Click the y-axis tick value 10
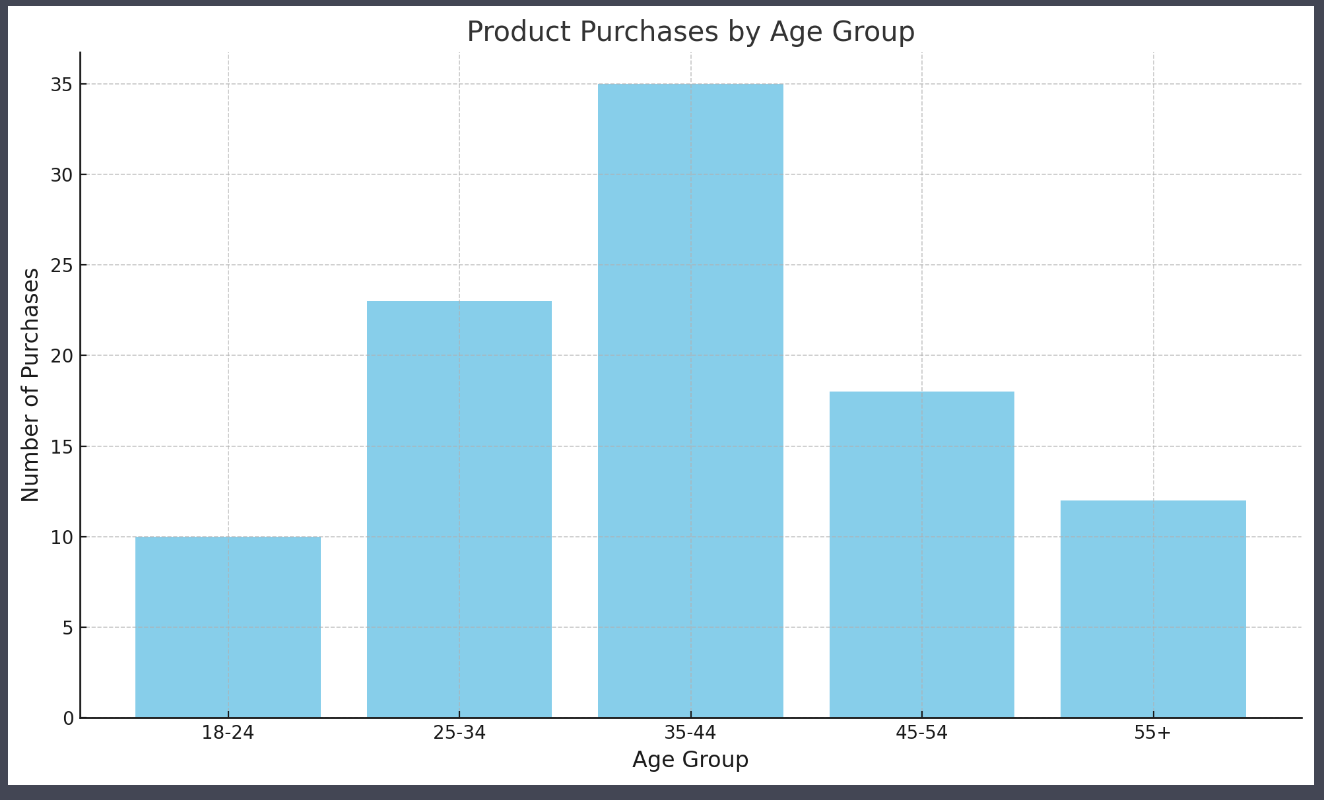 click(x=62, y=537)
